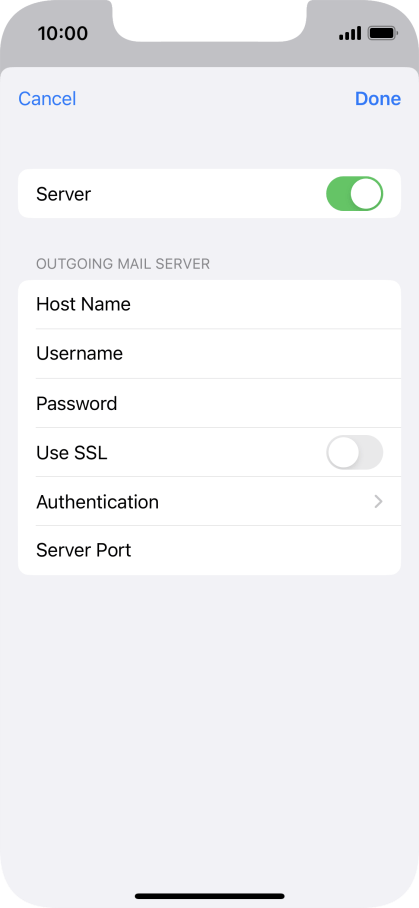Click the Authentication chevron arrow

click(378, 501)
